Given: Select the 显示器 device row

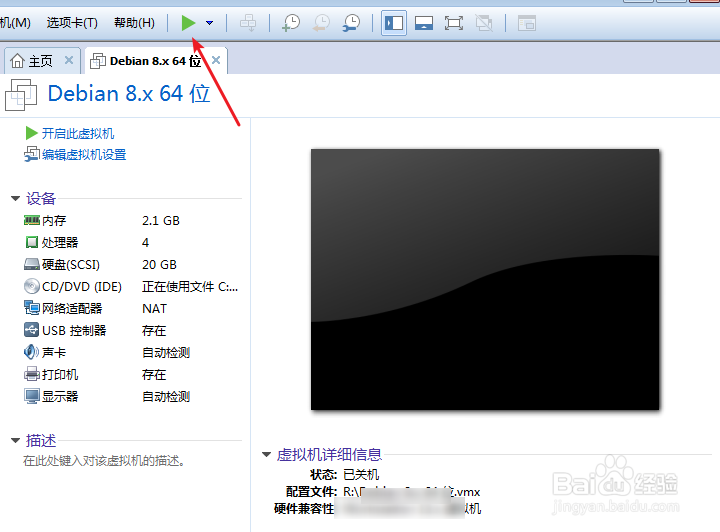Looking at the screenshot, I should tap(131, 397).
